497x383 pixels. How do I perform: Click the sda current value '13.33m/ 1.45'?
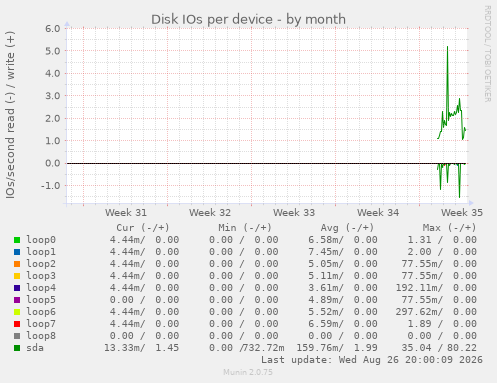pyautogui.click(x=142, y=348)
